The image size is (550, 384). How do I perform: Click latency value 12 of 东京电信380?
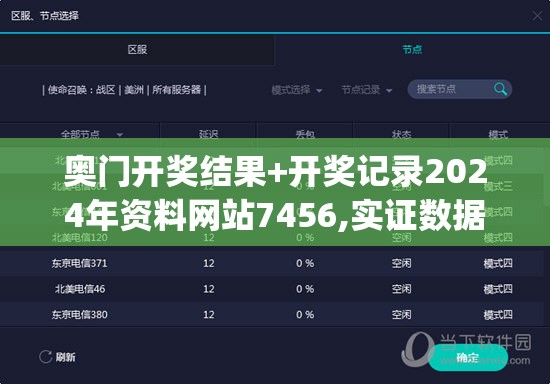(x=209, y=315)
